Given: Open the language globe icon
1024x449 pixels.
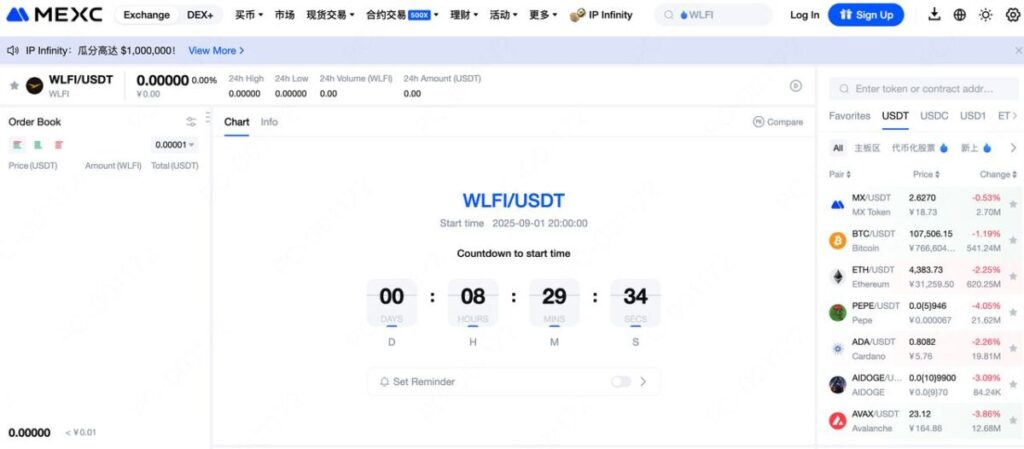Looking at the screenshot, I should pos(959,14).
